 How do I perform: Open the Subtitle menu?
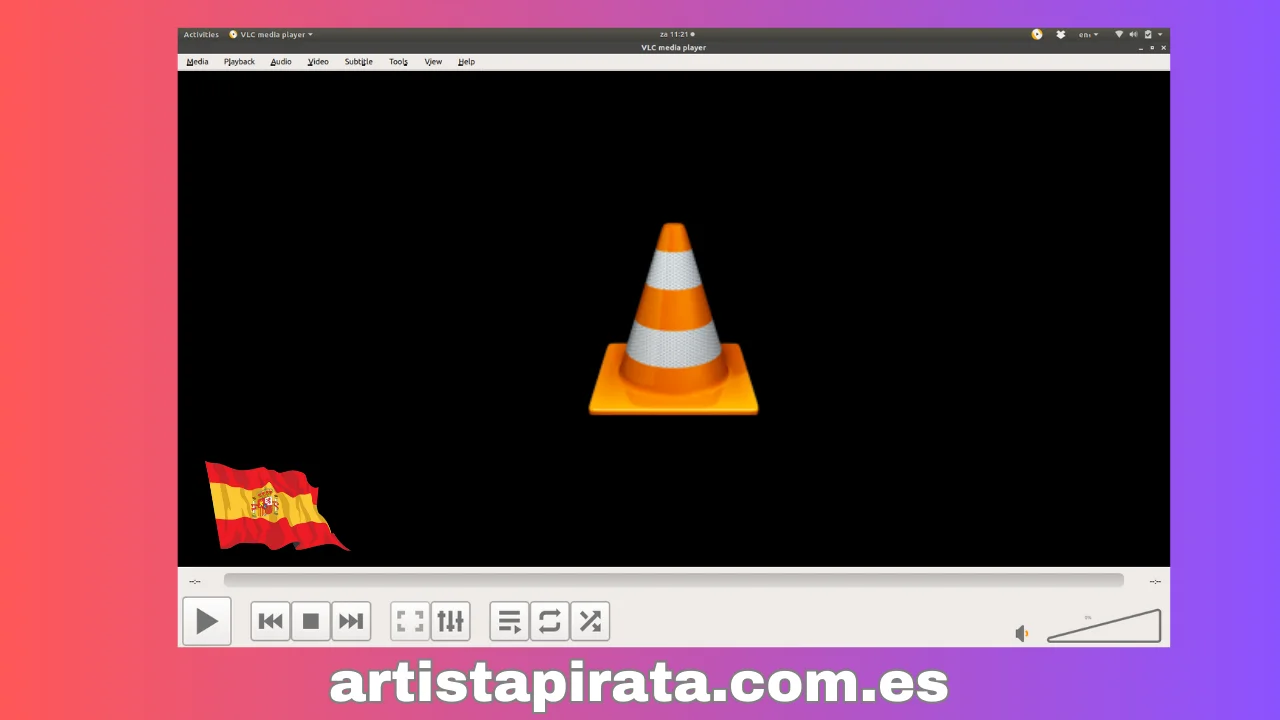[359, 62]
